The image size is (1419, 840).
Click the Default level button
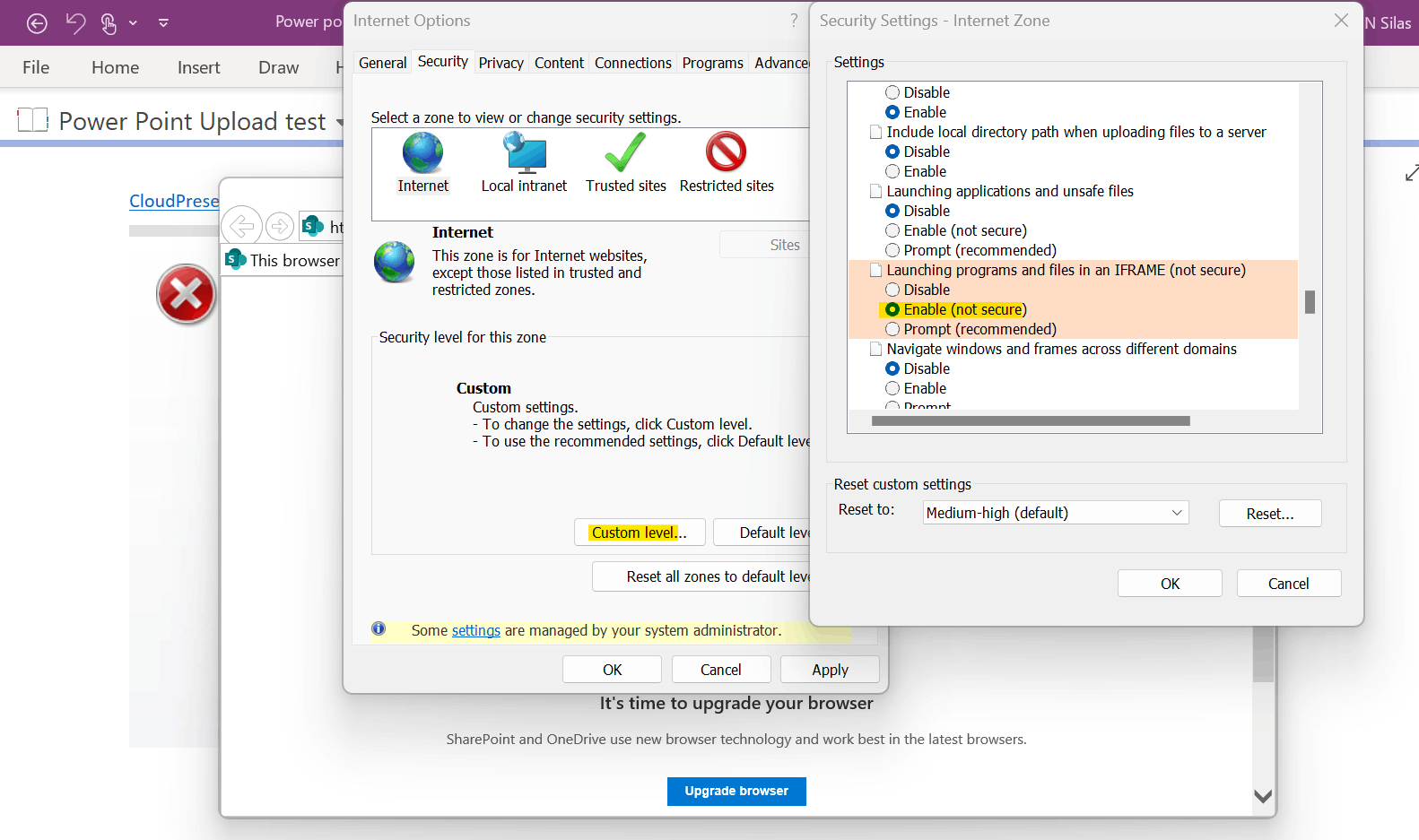(x=763, y=533)
